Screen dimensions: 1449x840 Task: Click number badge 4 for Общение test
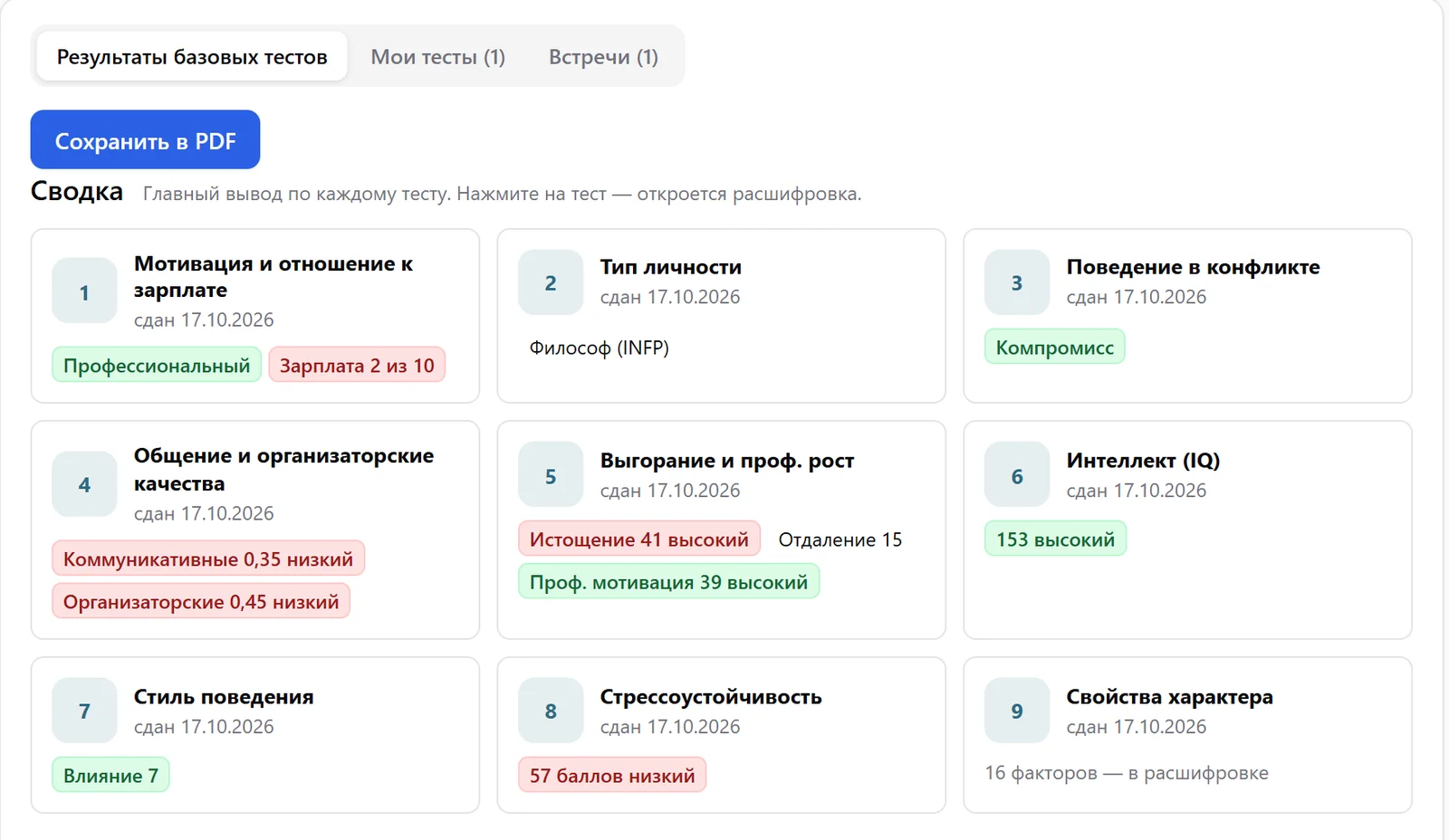tap(84, 484)
